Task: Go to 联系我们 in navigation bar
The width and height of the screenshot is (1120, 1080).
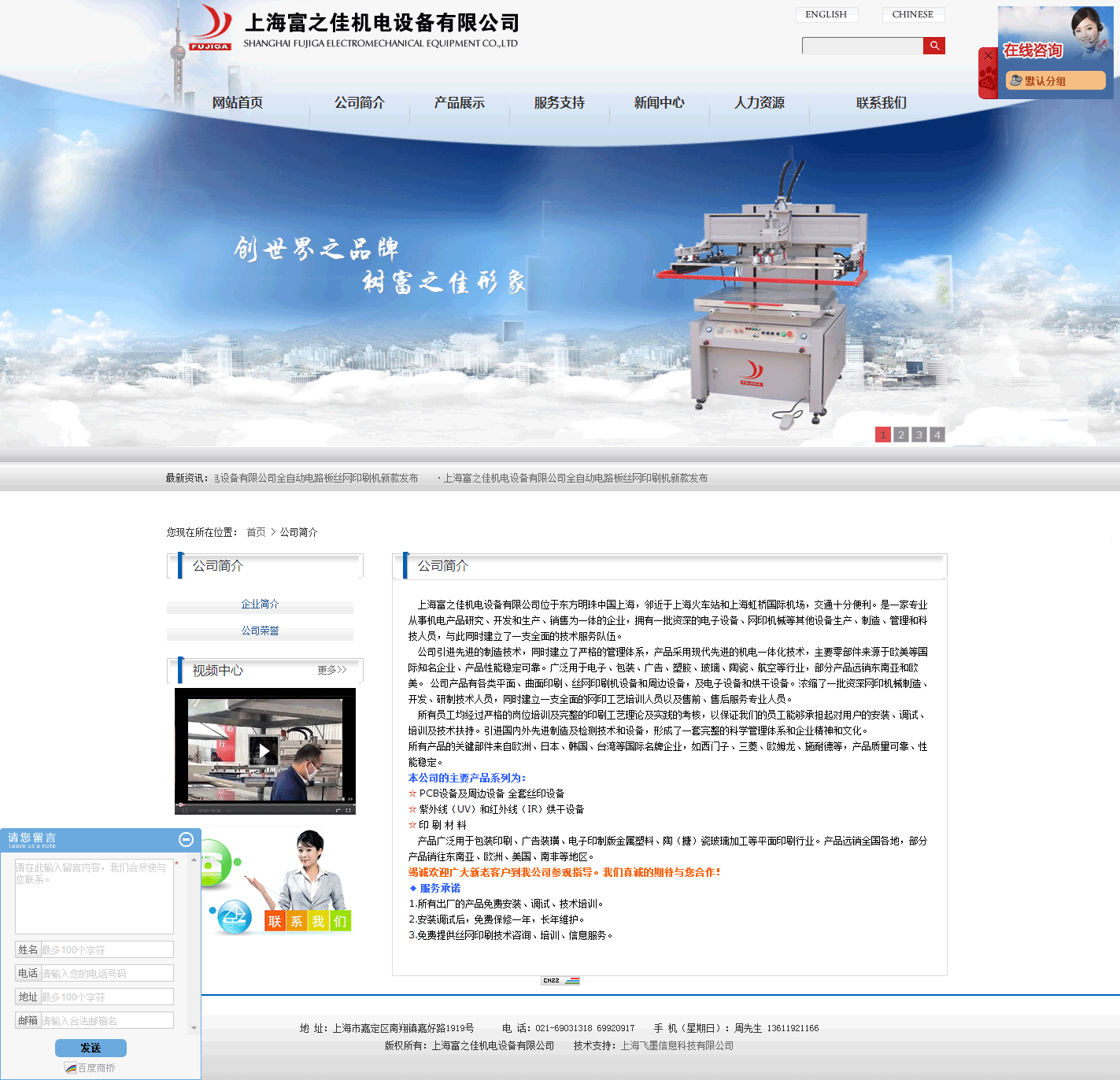Action: point(881,103)
